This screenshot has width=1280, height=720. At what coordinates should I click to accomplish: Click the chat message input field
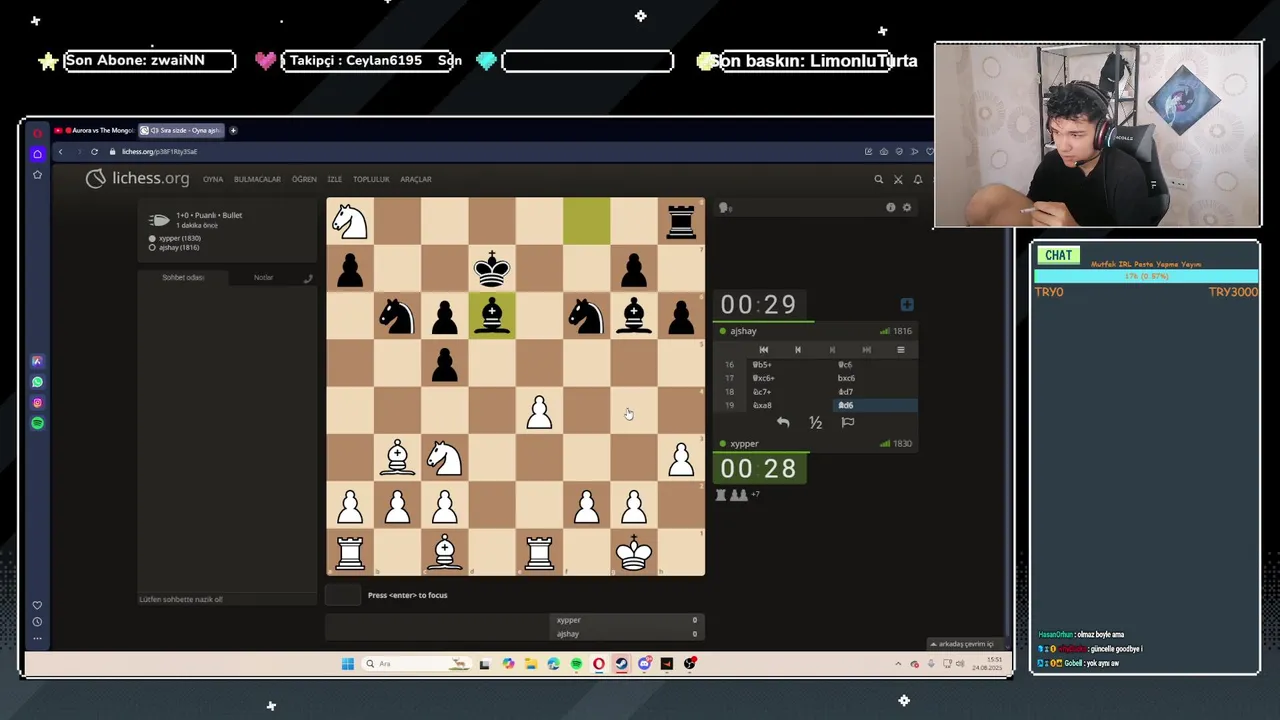click(227, 599)
